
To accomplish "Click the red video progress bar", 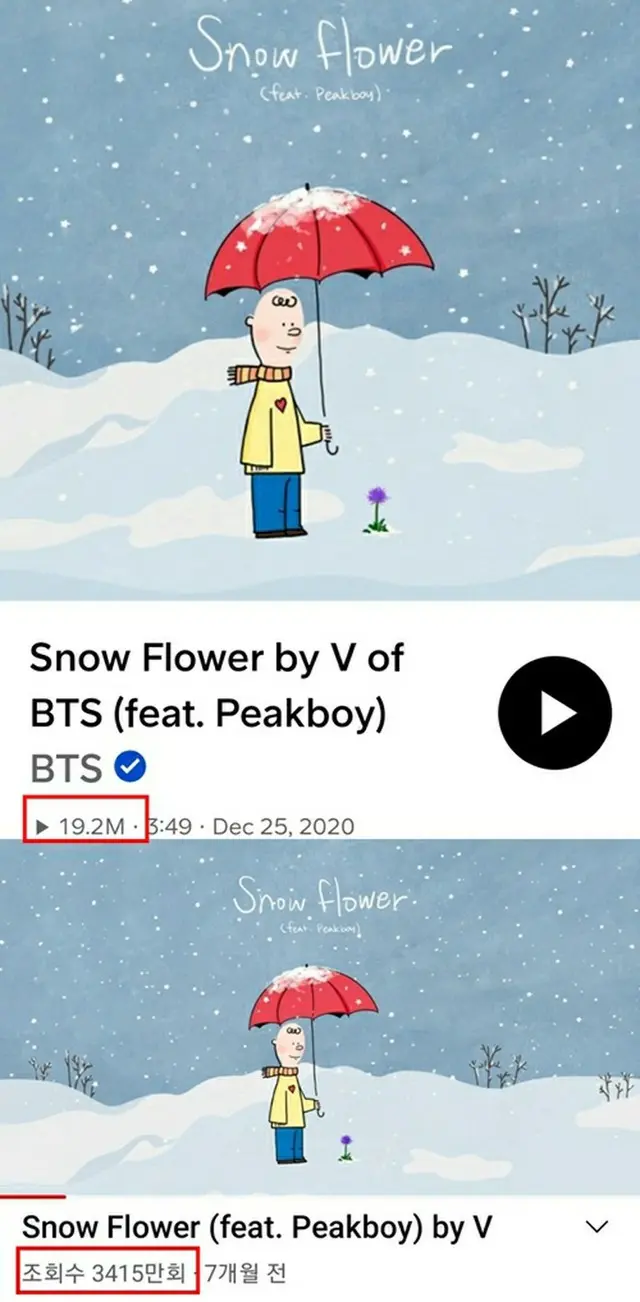I will [x=32, y=1196].
